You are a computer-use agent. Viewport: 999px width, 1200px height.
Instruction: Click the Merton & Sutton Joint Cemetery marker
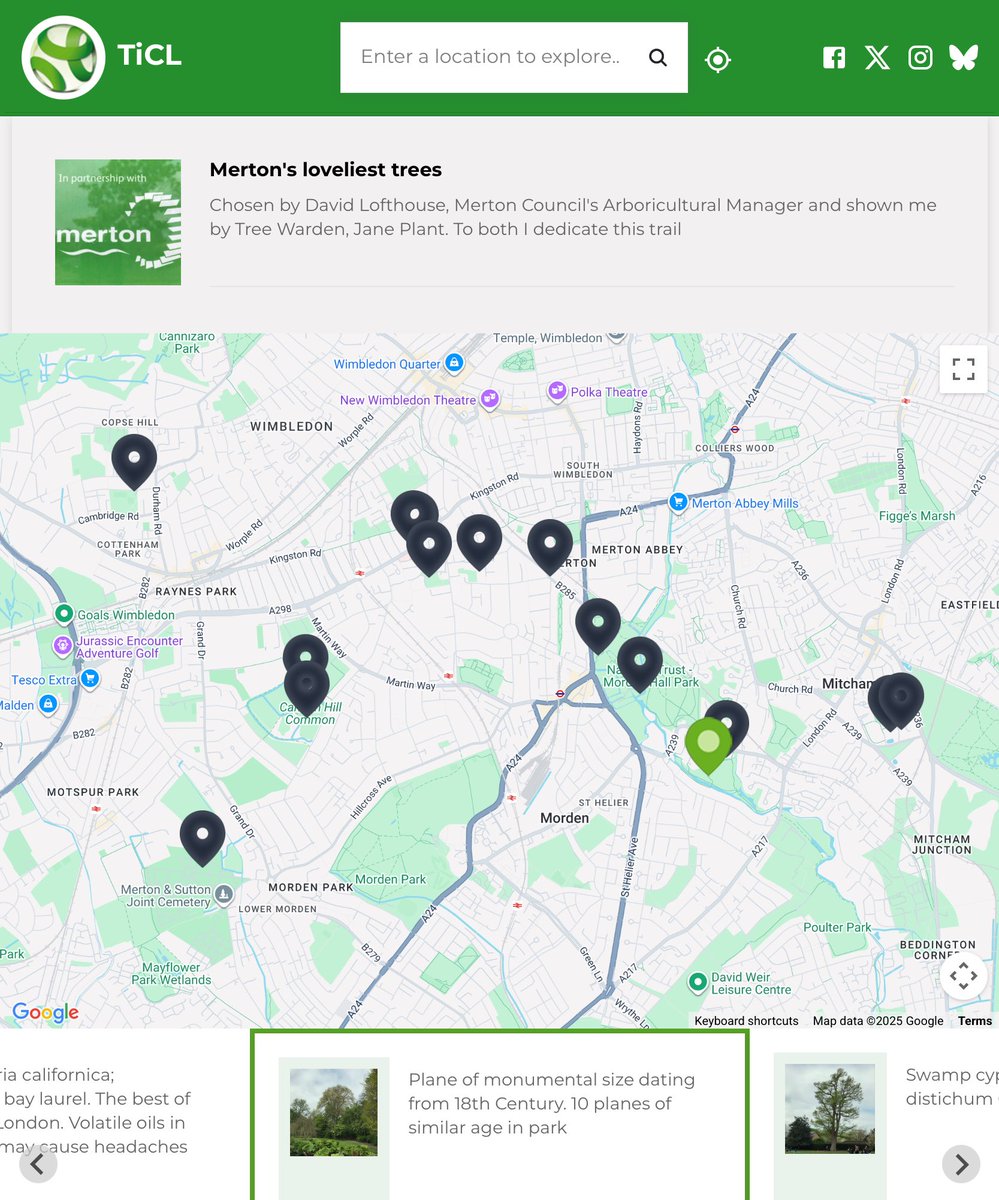[x=223, y=895]
